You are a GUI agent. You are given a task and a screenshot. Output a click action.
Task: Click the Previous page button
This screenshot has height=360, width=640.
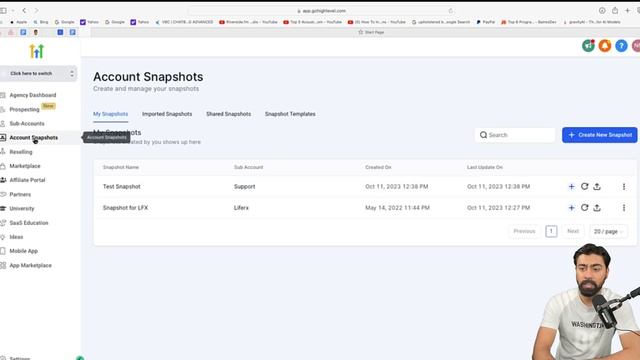pos(524,231)
